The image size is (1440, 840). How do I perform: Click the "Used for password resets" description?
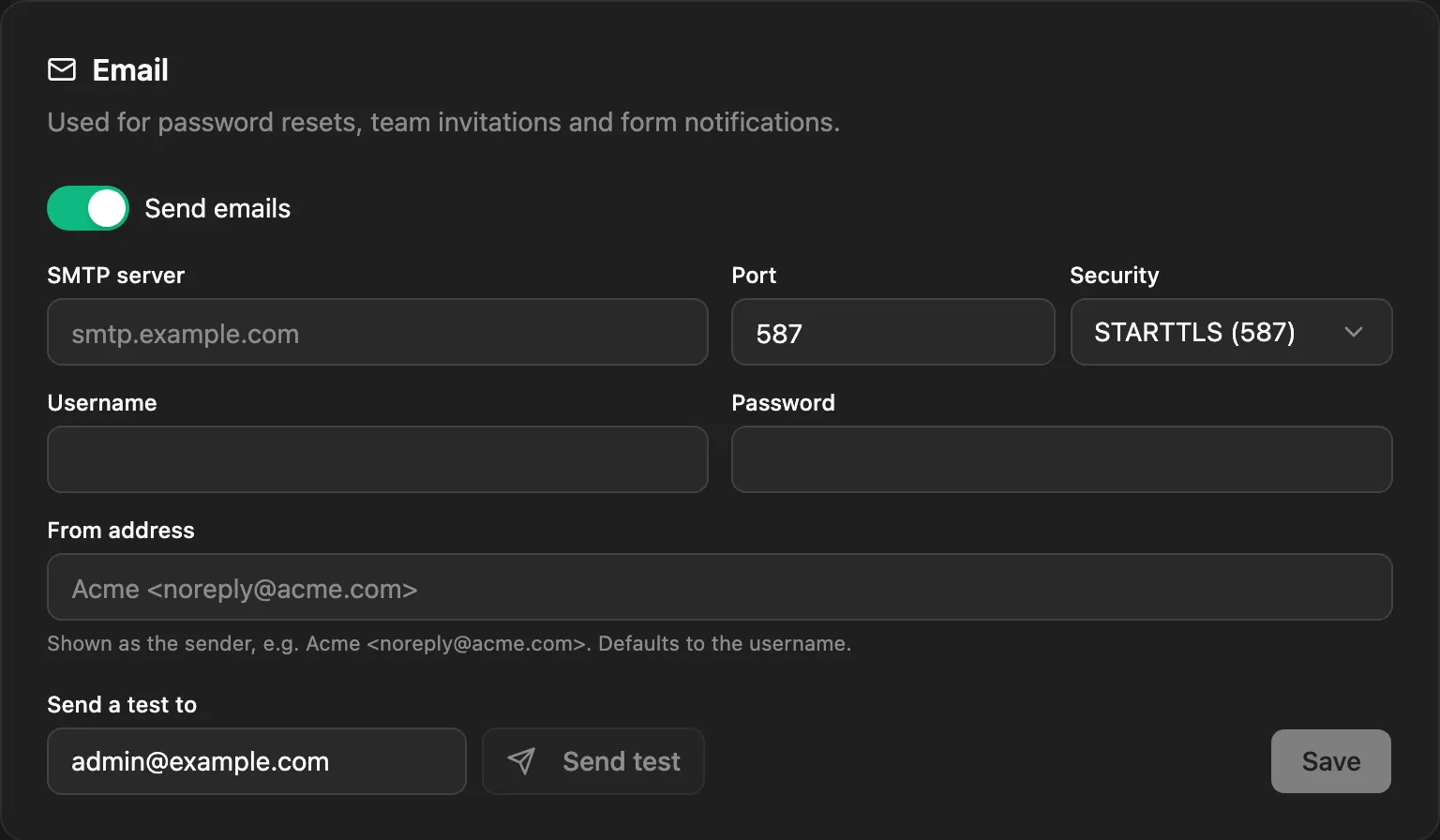(x=443, y=123)
